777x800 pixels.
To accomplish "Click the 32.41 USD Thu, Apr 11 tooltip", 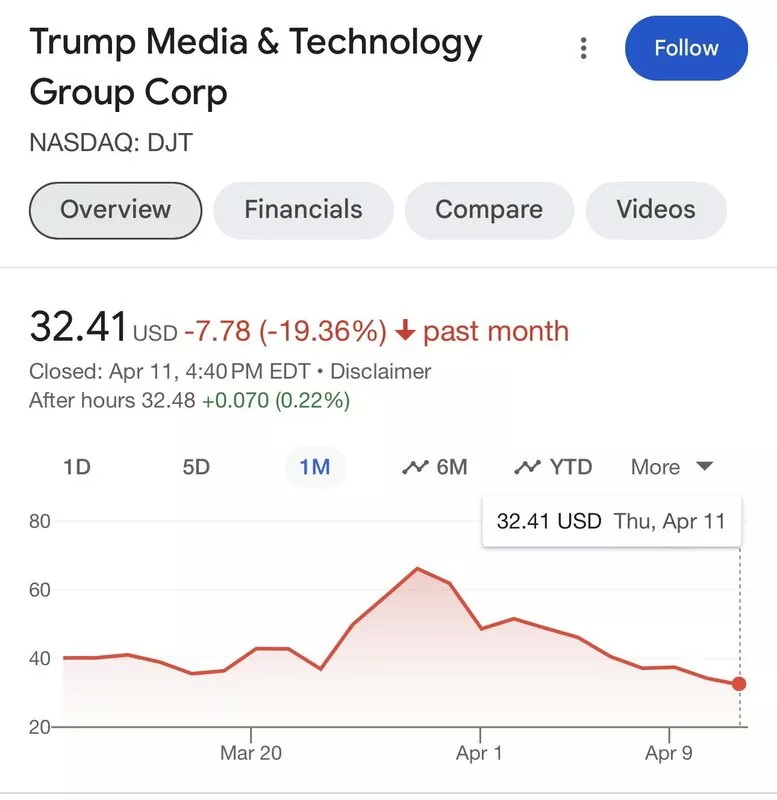I will coord(611,521).
